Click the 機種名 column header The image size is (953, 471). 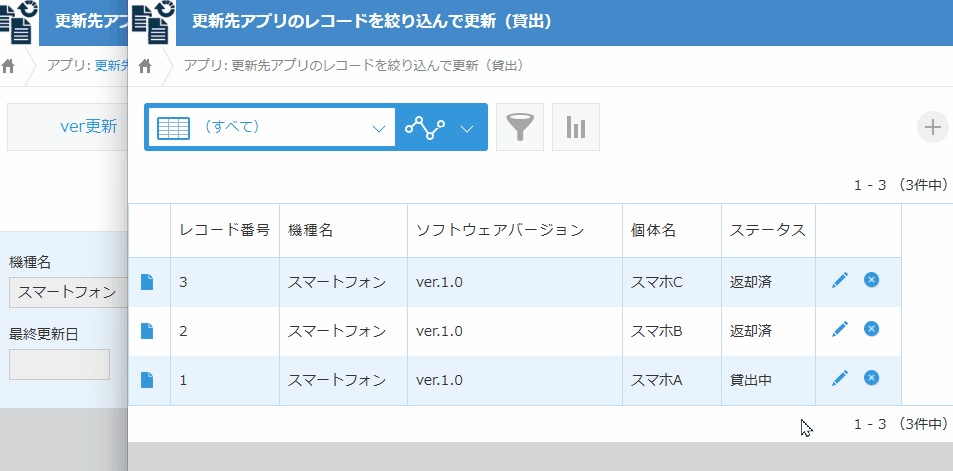(x=343, y=230)
